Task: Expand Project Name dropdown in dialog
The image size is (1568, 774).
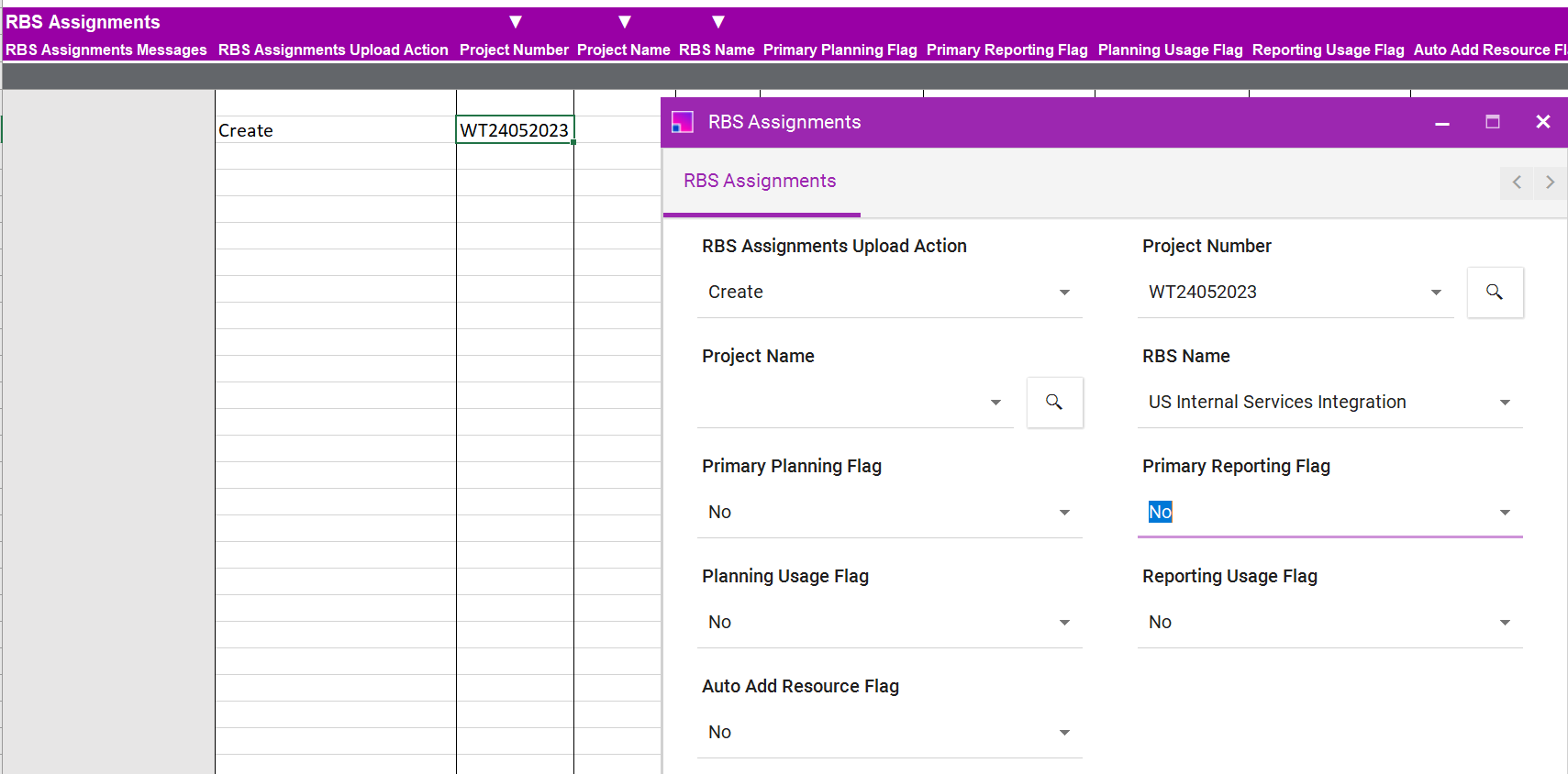Action: (995, 403)
